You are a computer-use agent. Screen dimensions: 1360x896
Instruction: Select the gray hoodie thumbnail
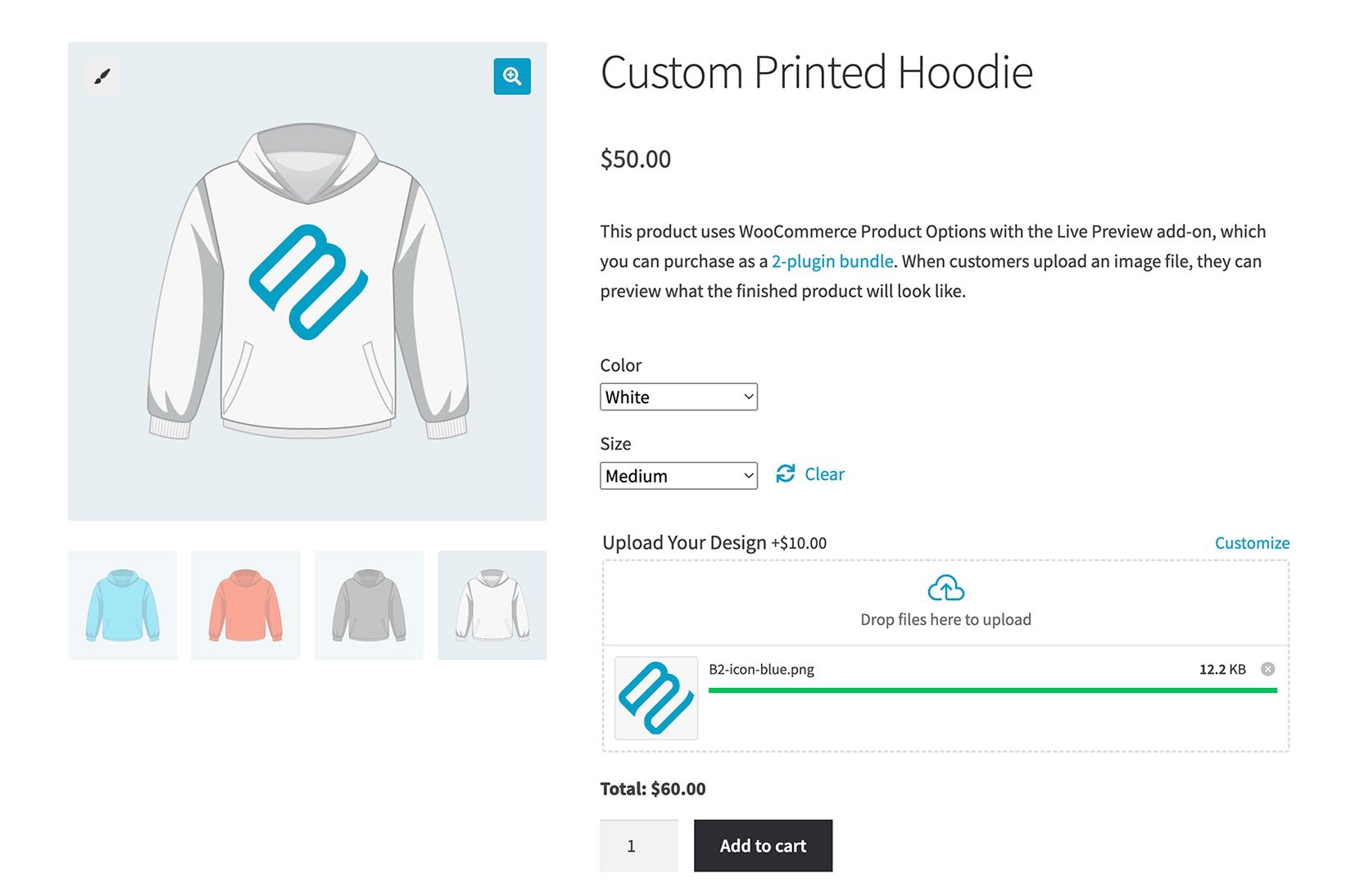369,604
